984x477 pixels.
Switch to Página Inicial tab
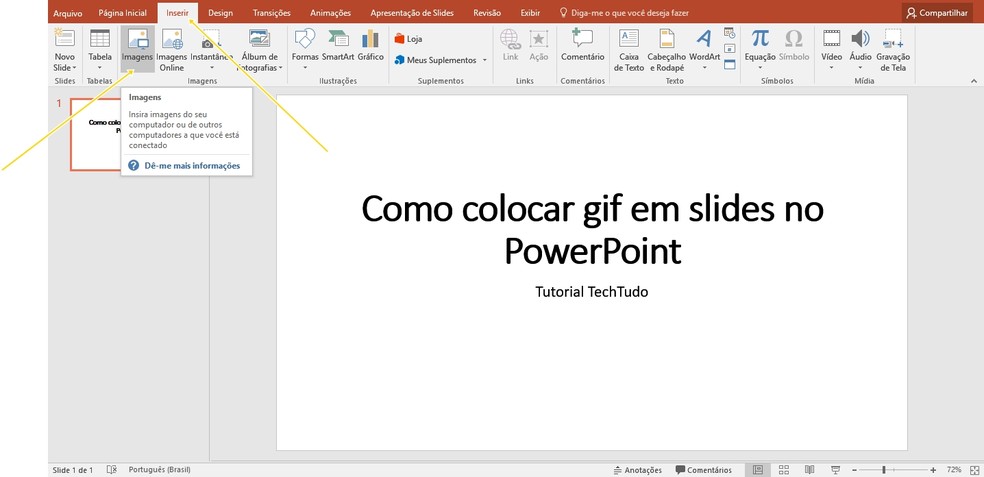[122, 13]
